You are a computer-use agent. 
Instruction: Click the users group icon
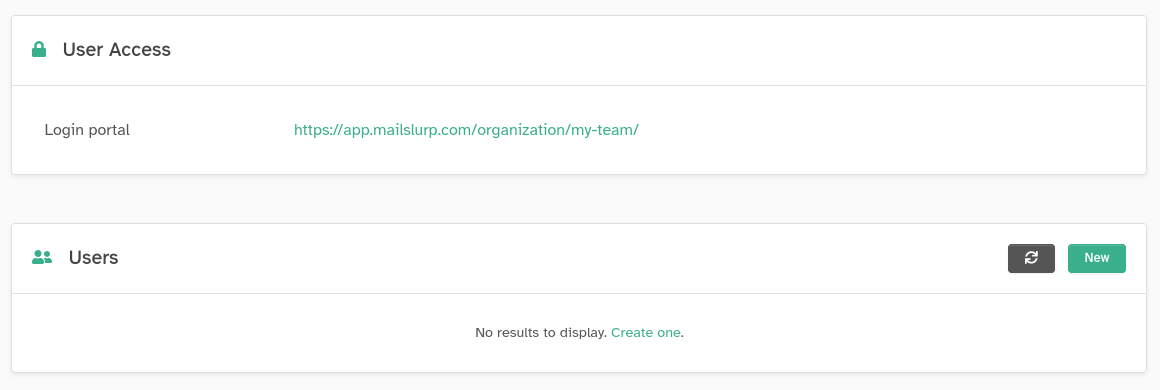42,258
